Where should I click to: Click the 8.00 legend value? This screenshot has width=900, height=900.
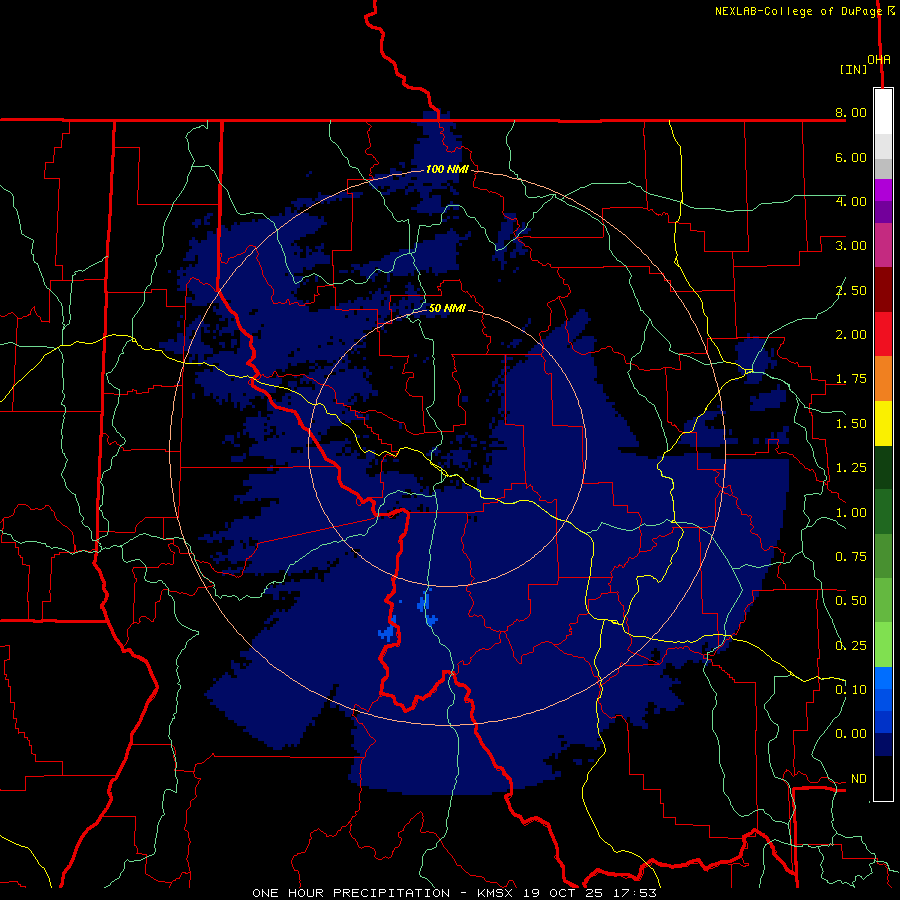point(851,112)
